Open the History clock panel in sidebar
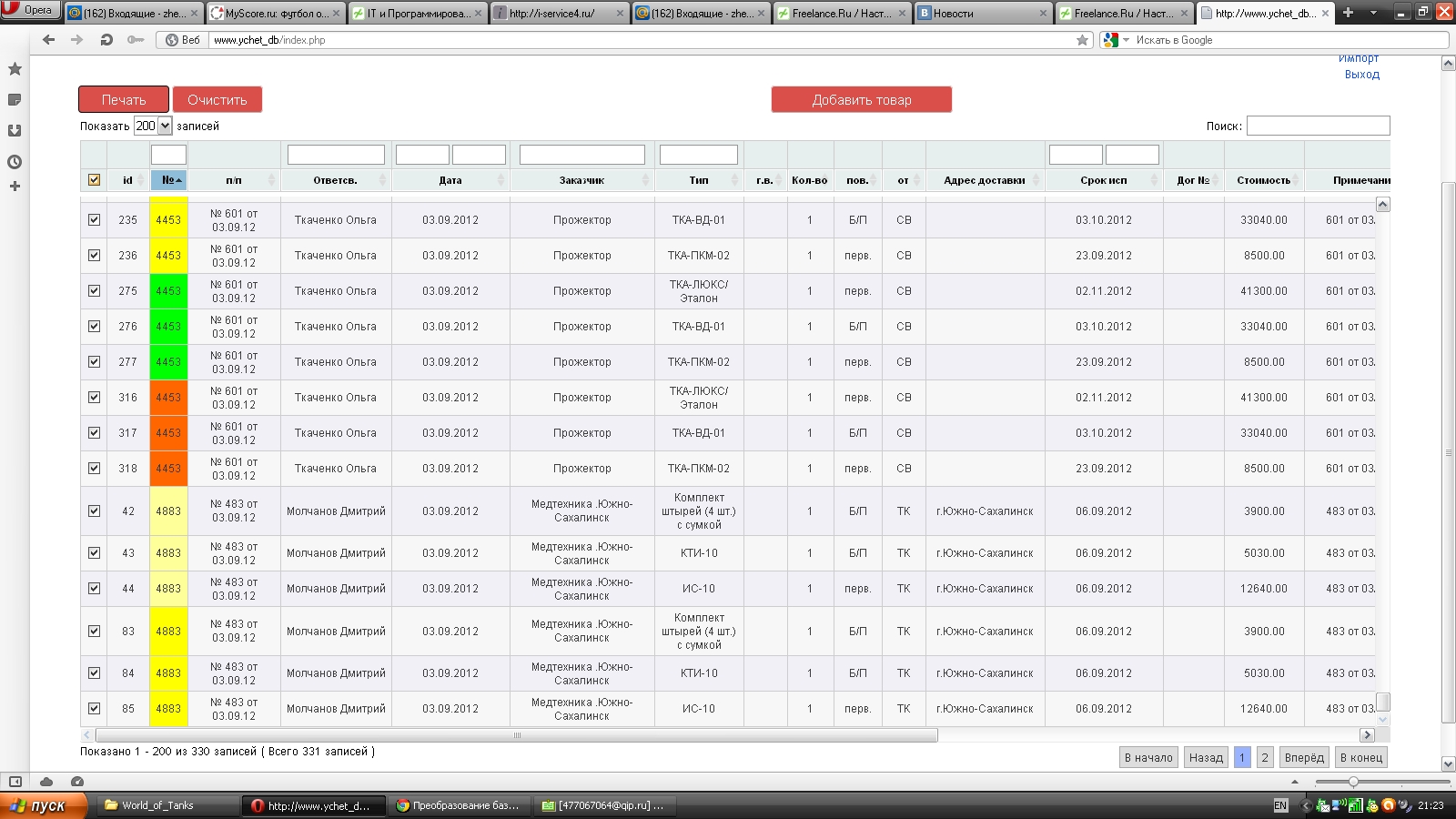This screenshot has width=1456, height=819. 15,162
